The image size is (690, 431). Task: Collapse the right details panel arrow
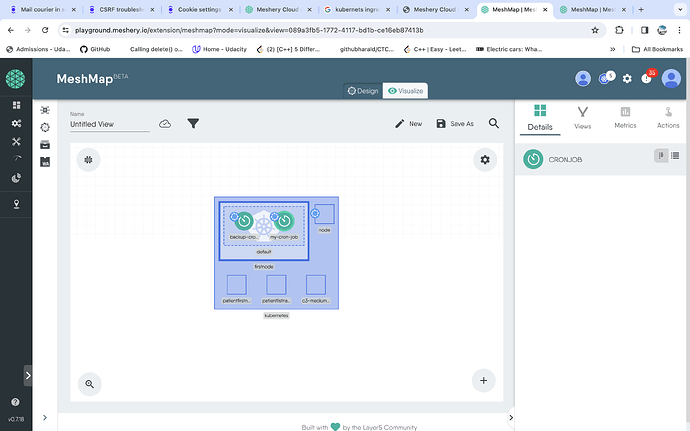[510, 417]
